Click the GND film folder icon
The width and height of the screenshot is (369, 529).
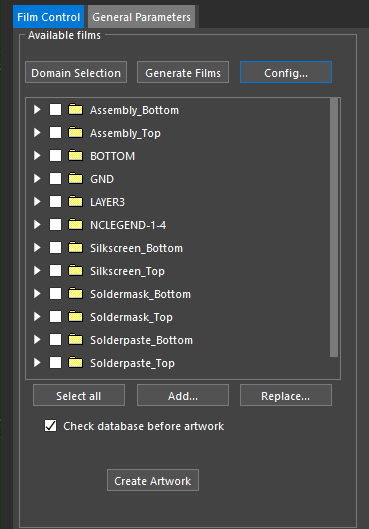[x=76, y=178]
